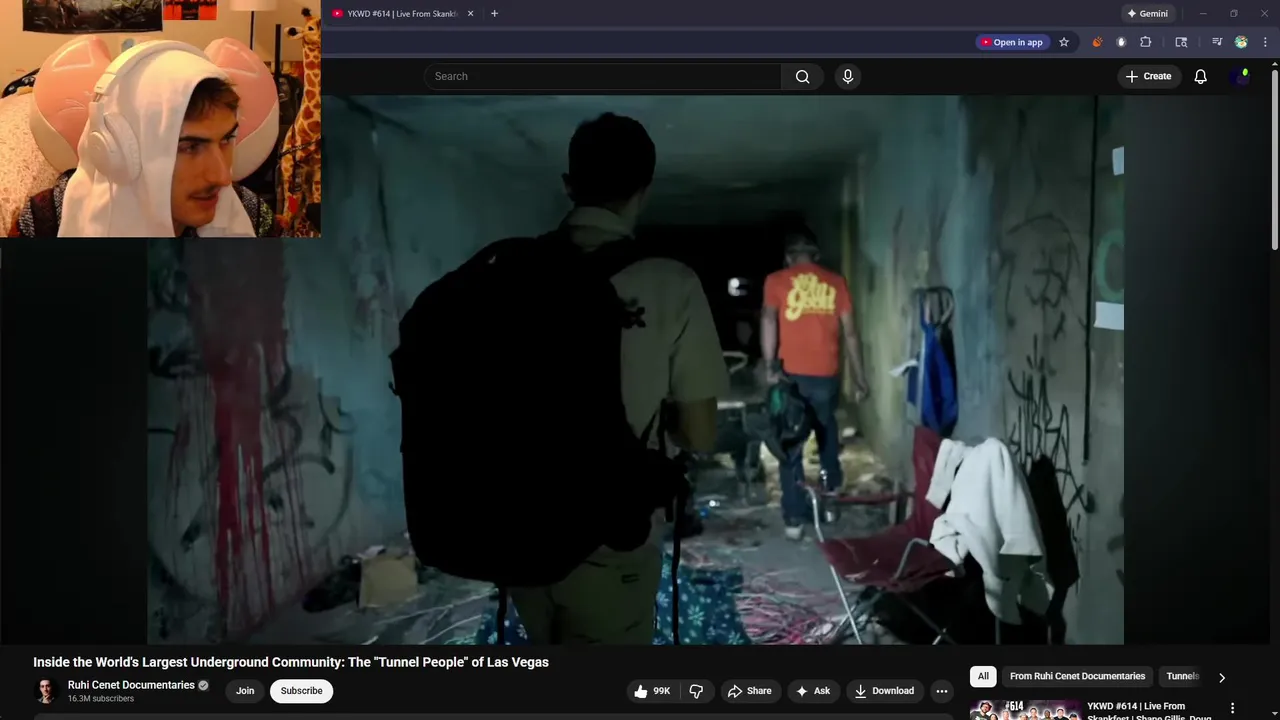Click the Ask button under video

[x=812, y=691]
